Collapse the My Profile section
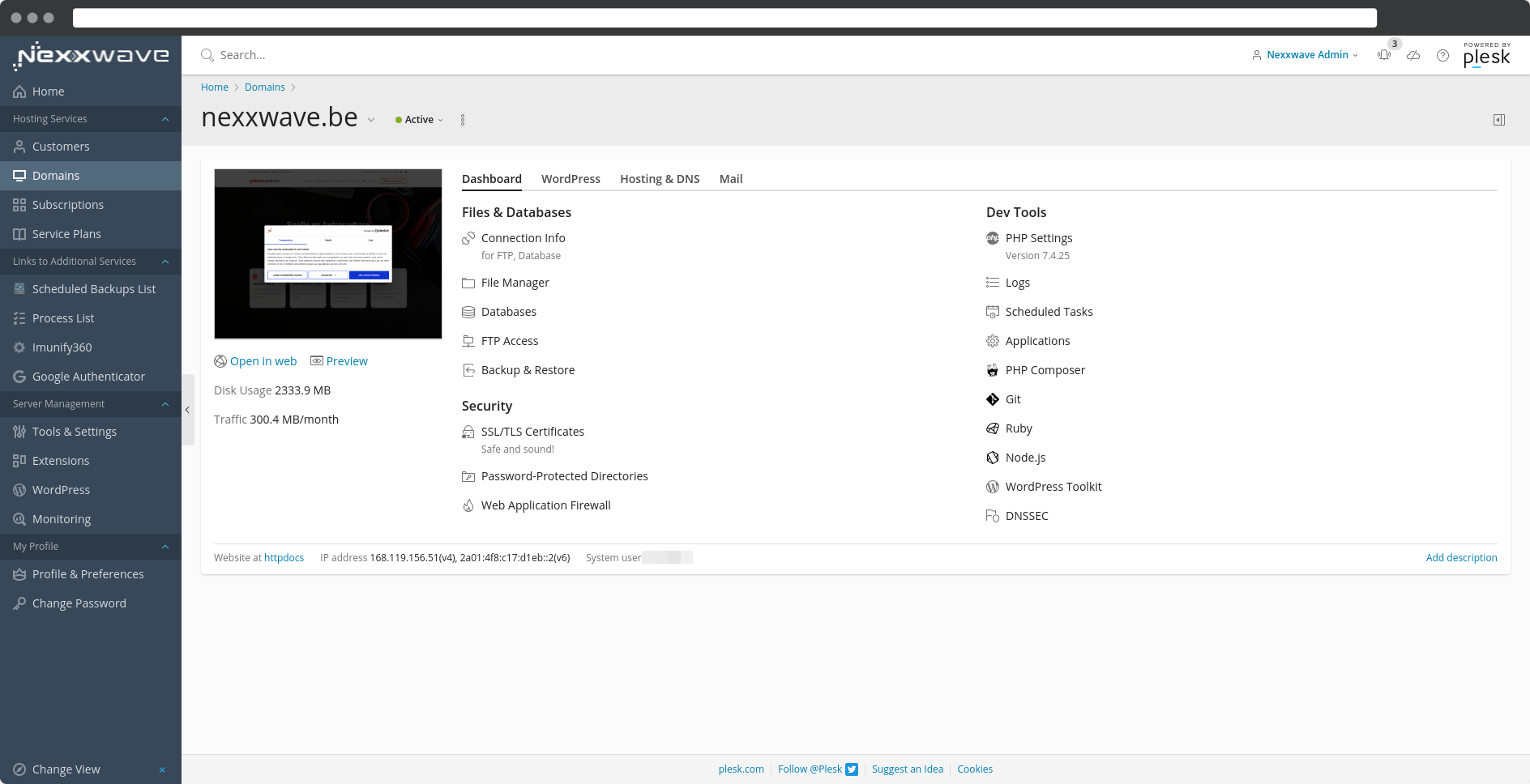The image size is (1530, 784). [x=165, y=547]
